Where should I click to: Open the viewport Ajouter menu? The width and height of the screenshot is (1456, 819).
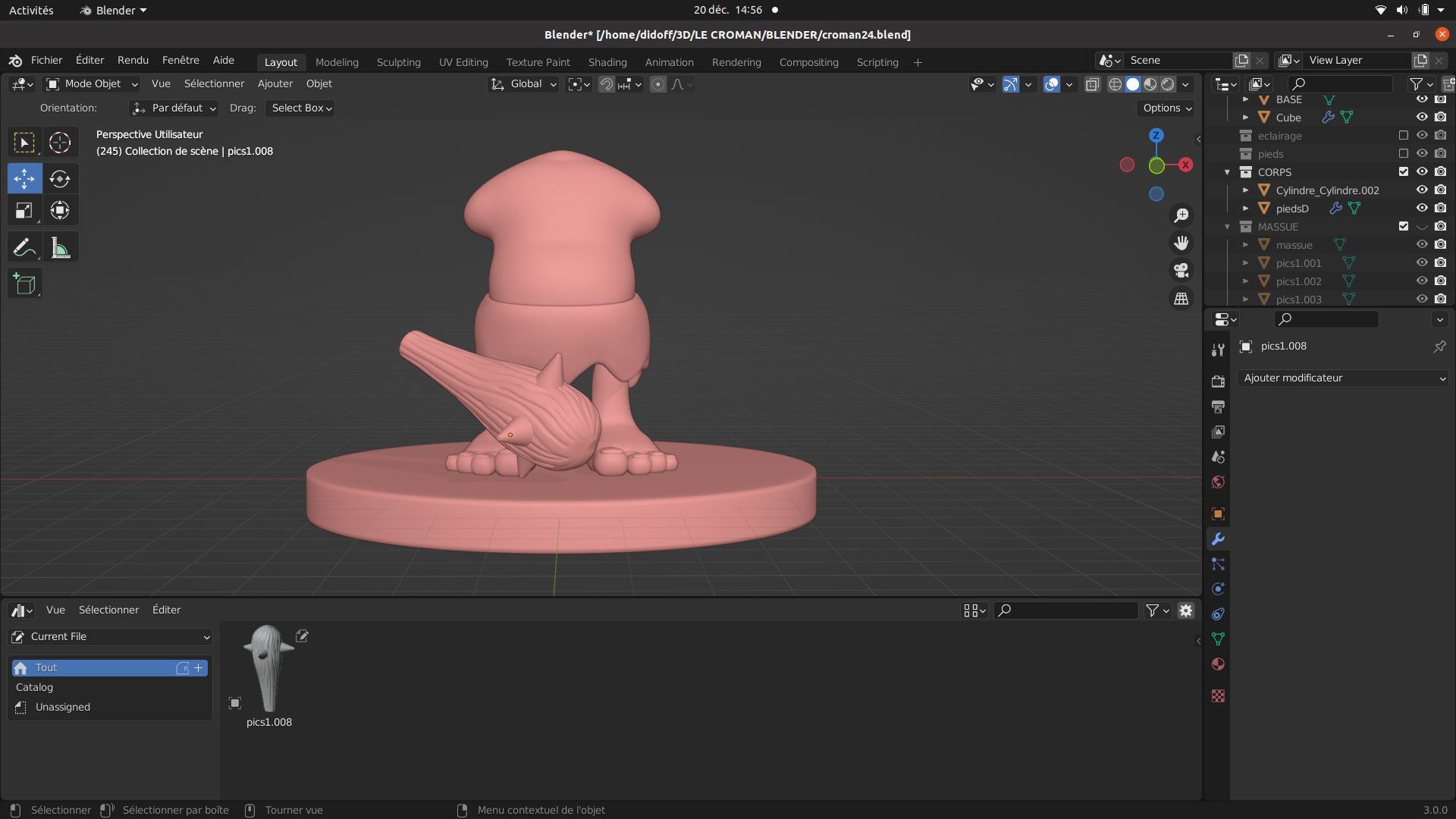point(275,84)
